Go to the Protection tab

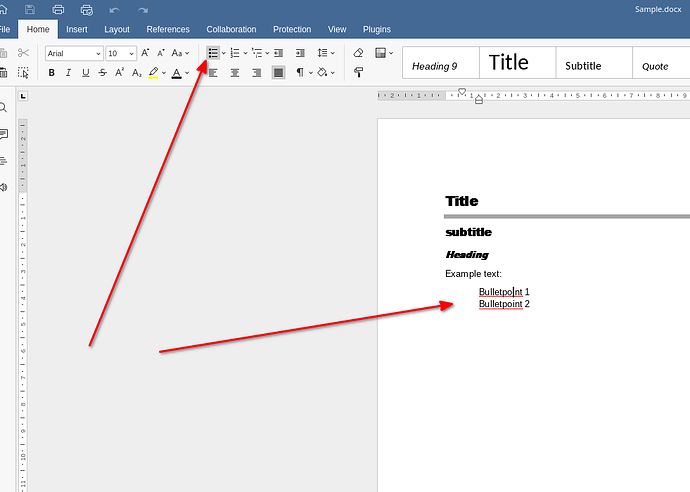point(292,29)
